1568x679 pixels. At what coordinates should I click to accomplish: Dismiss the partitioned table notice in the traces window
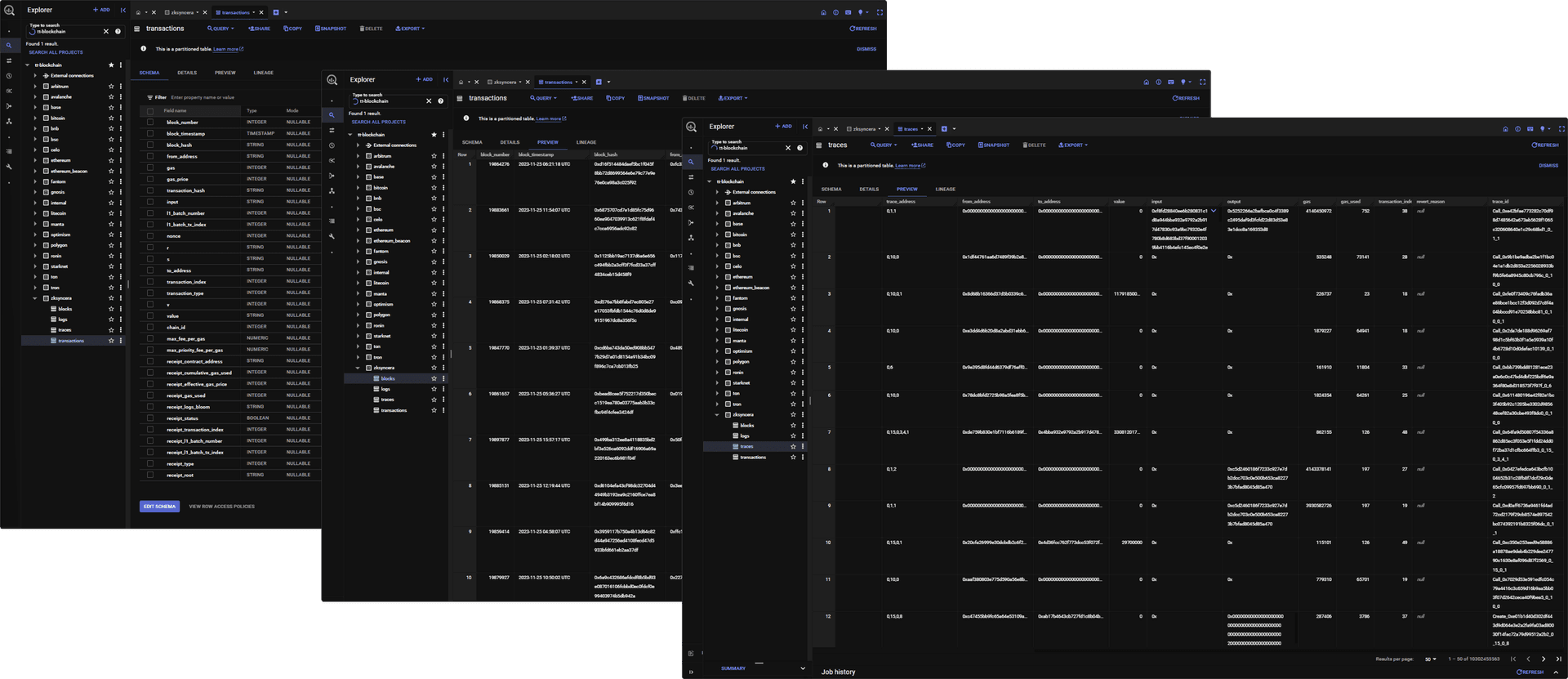click(x=1548, y=166)
